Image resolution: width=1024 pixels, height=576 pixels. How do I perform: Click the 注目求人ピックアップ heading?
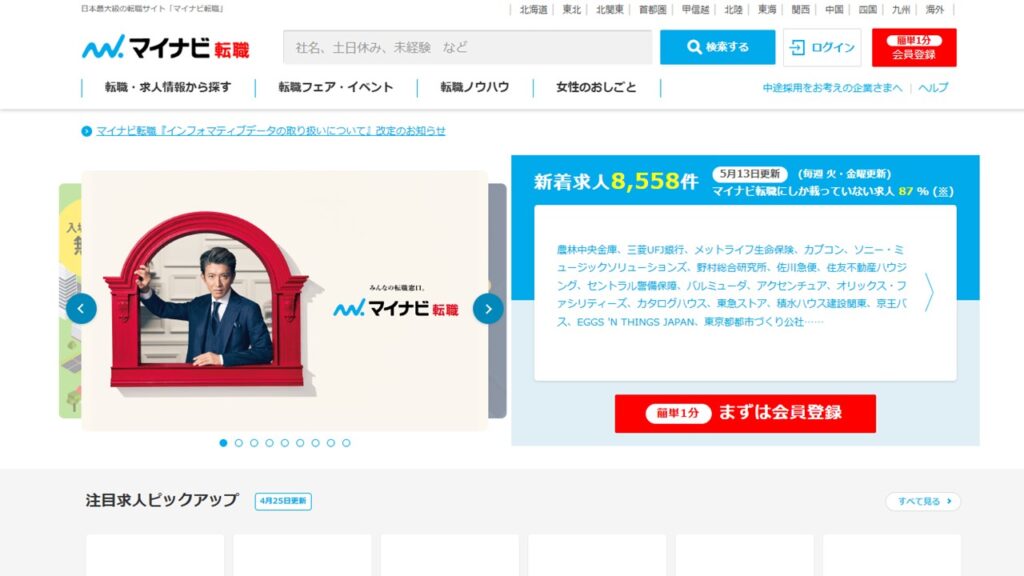(x=162, y=500)
